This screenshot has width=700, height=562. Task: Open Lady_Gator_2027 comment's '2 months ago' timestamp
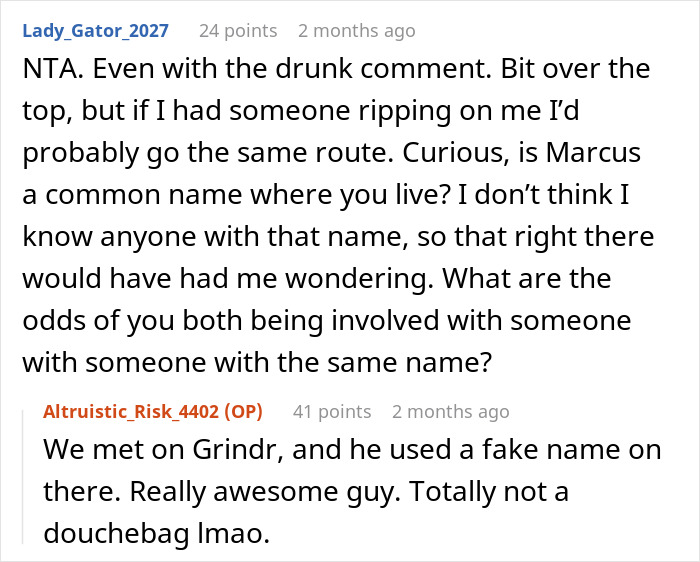pyautogui.click(x=364, y=31)
